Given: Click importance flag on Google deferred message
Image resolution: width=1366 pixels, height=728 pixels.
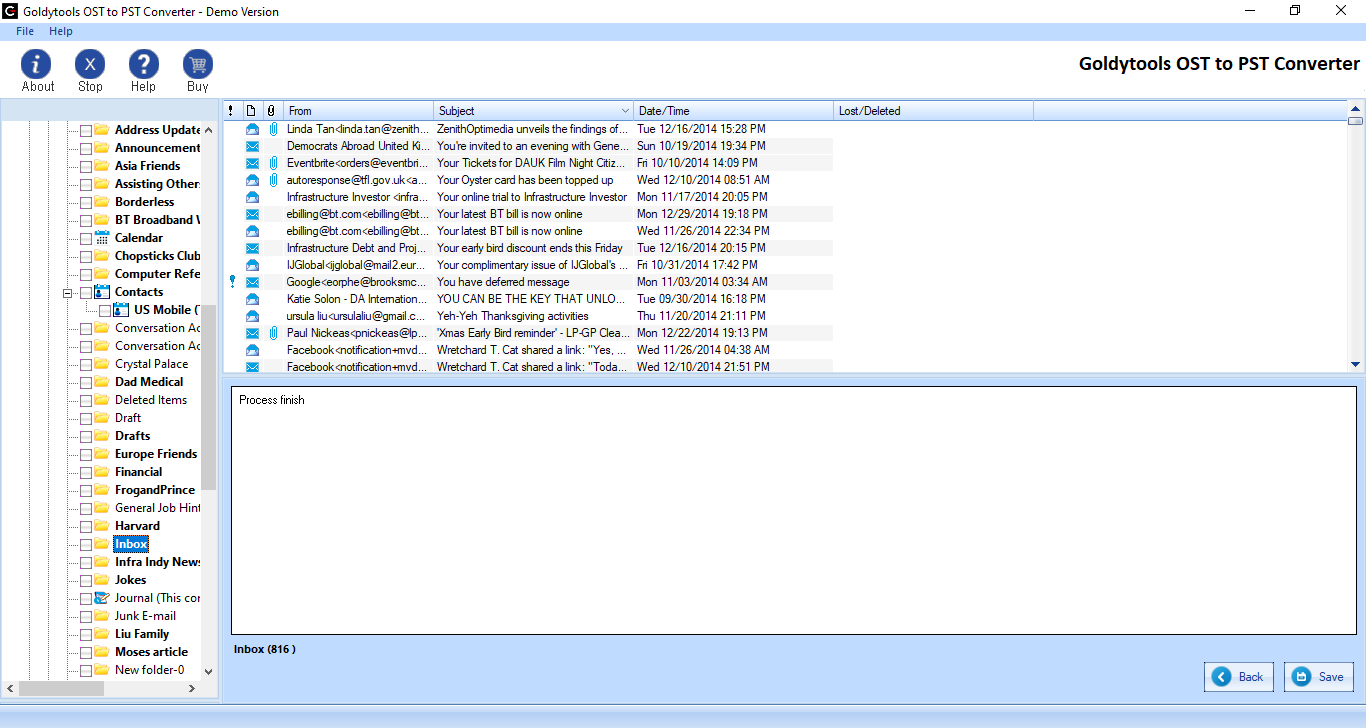Looking at the screenshot, I should click(232, 282).
